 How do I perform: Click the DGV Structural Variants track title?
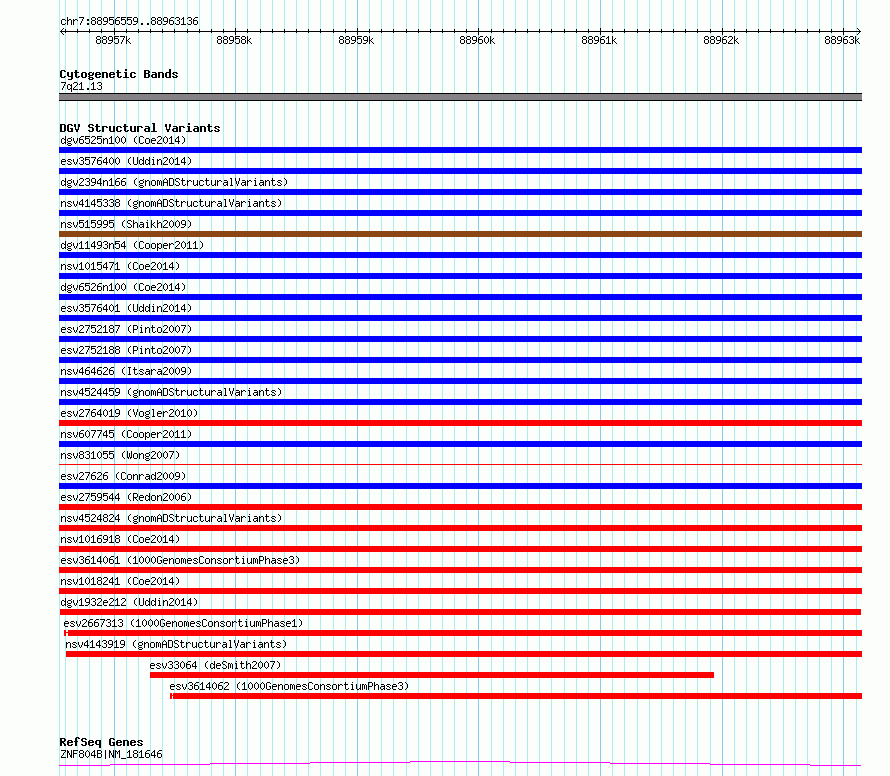140,128
